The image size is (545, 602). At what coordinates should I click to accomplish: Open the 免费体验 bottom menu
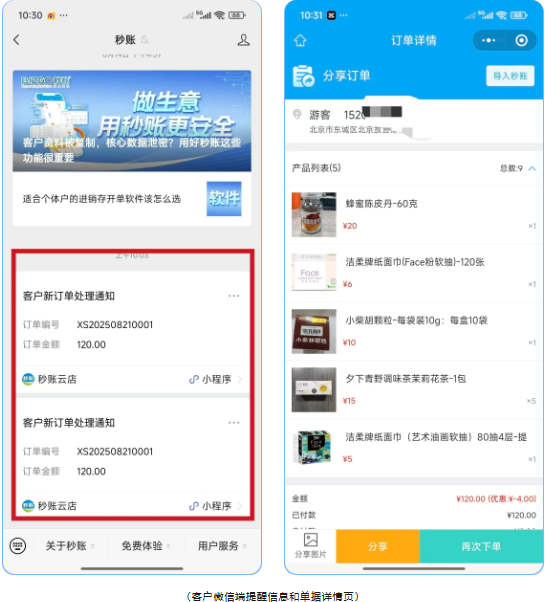coord(146,546)
